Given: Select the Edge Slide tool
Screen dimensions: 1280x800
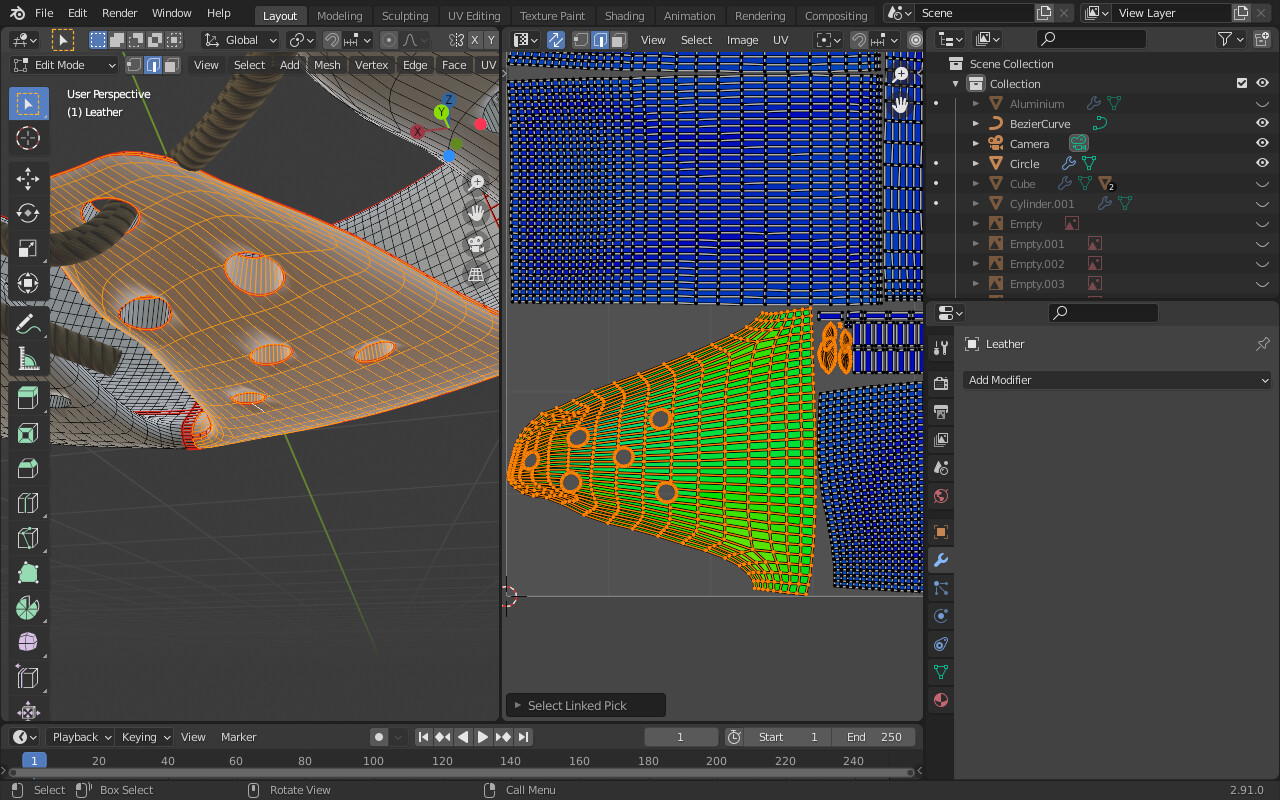Looking at the screenshot, I should (x=28, y=679).
